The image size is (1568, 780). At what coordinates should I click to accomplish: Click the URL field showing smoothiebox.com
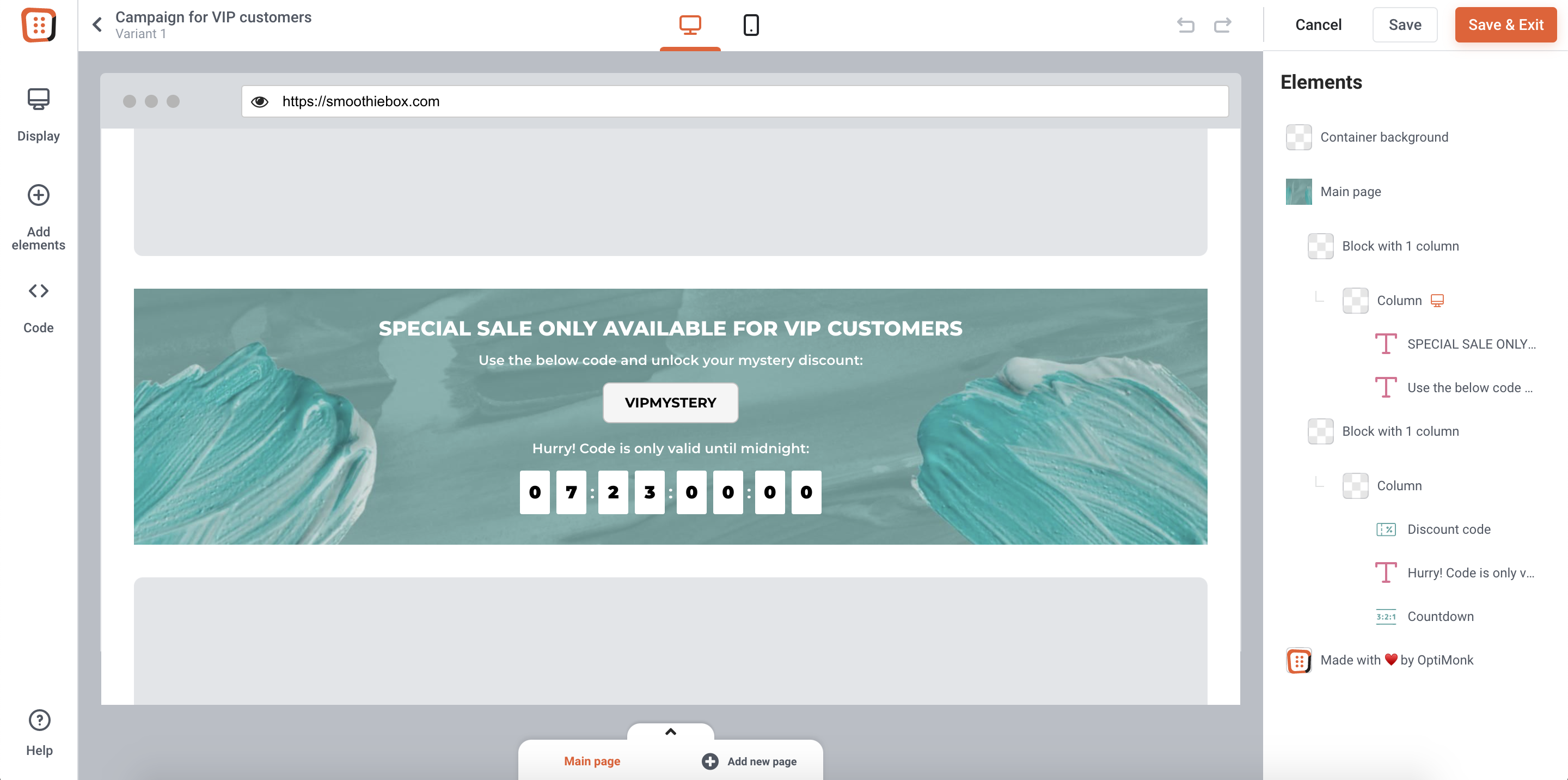734,101
